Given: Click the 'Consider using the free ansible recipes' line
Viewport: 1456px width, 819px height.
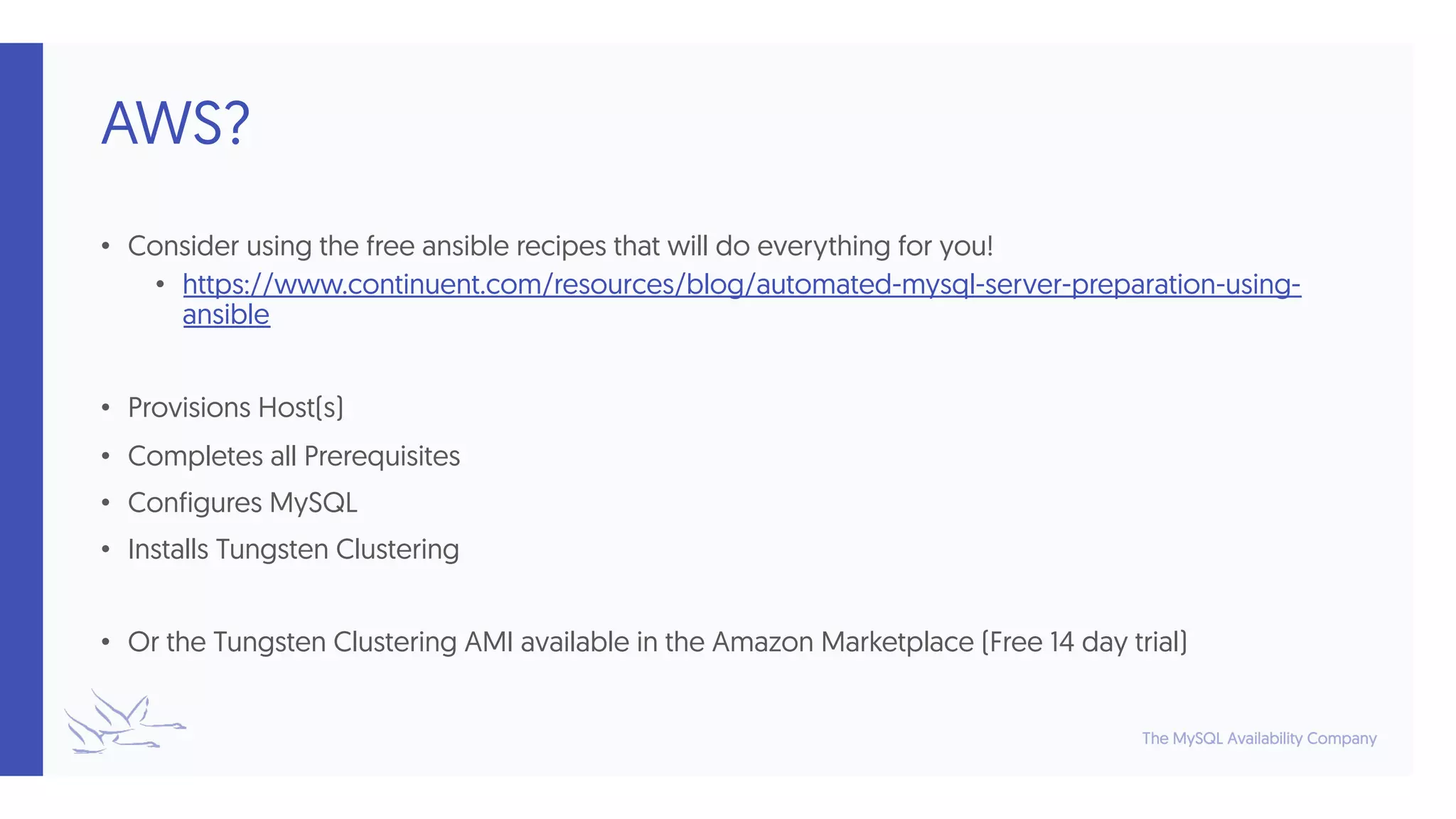Looking at the screenshot, I should coord(560,246).
